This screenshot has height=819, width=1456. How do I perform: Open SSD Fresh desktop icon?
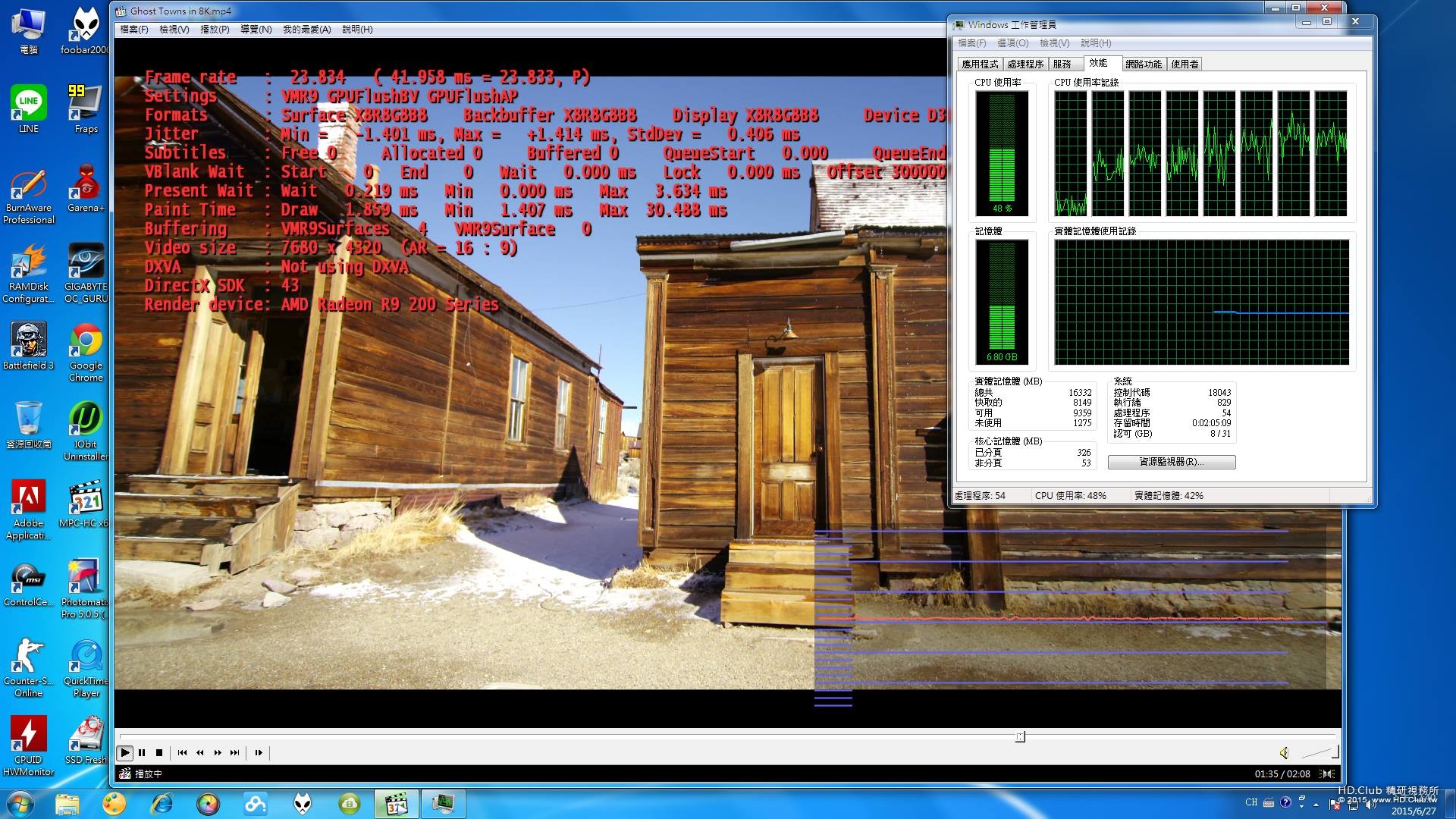coord(85,741)
